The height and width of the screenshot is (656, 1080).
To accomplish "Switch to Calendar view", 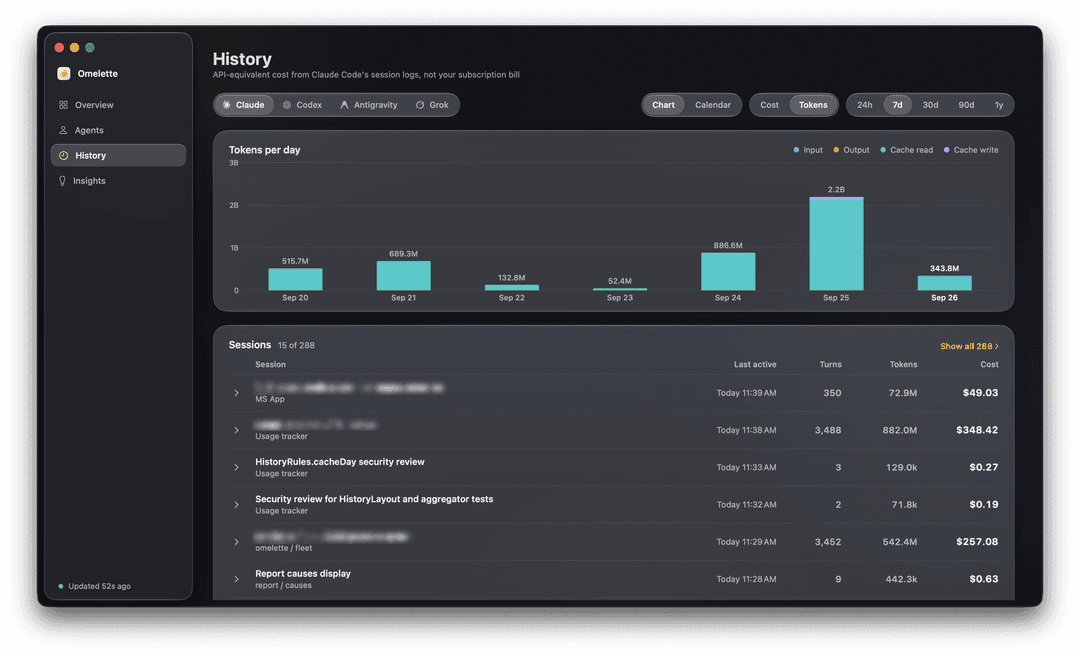I will [x=713, y=105].
